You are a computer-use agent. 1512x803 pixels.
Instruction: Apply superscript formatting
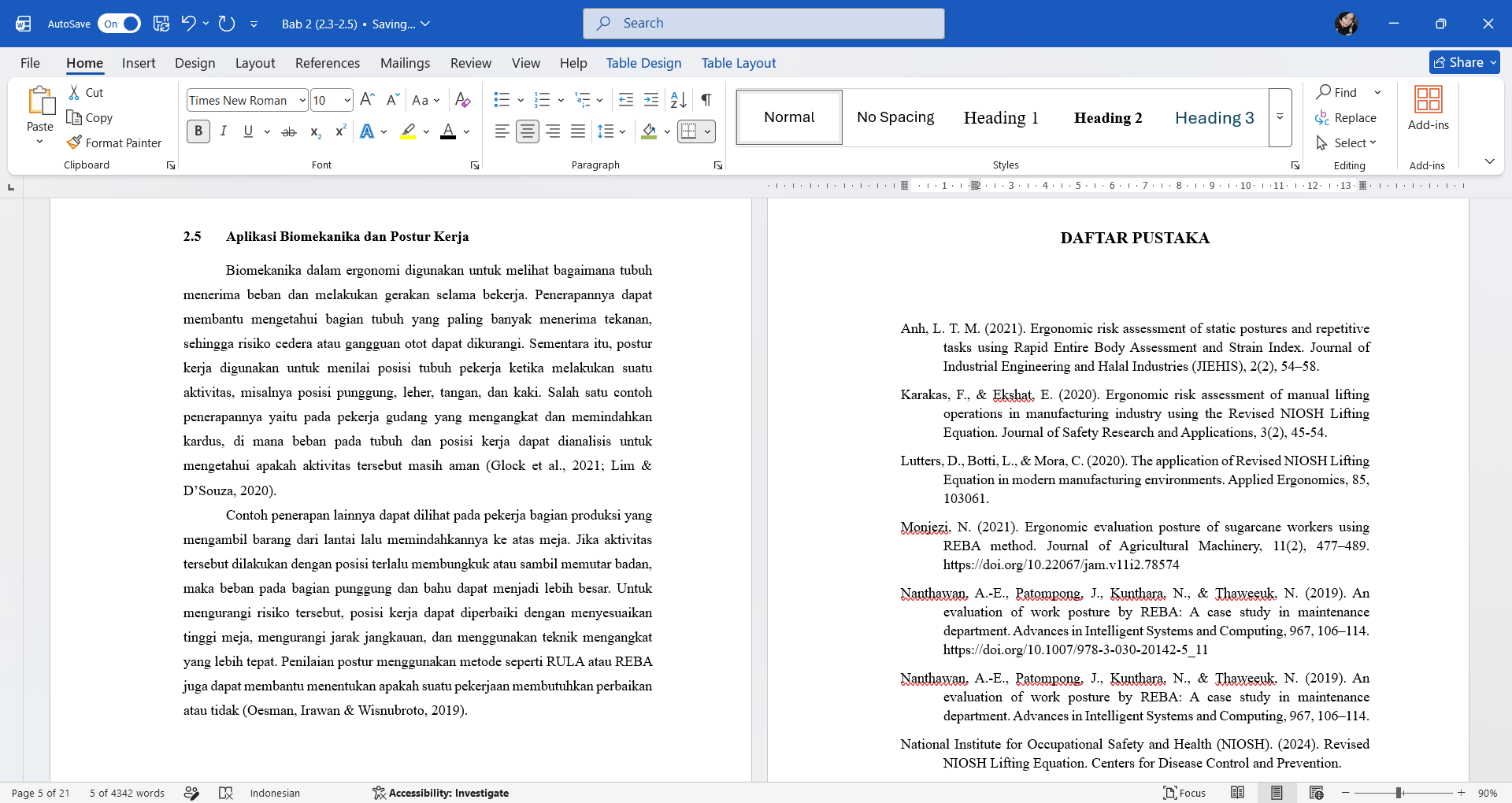(340, 131)
